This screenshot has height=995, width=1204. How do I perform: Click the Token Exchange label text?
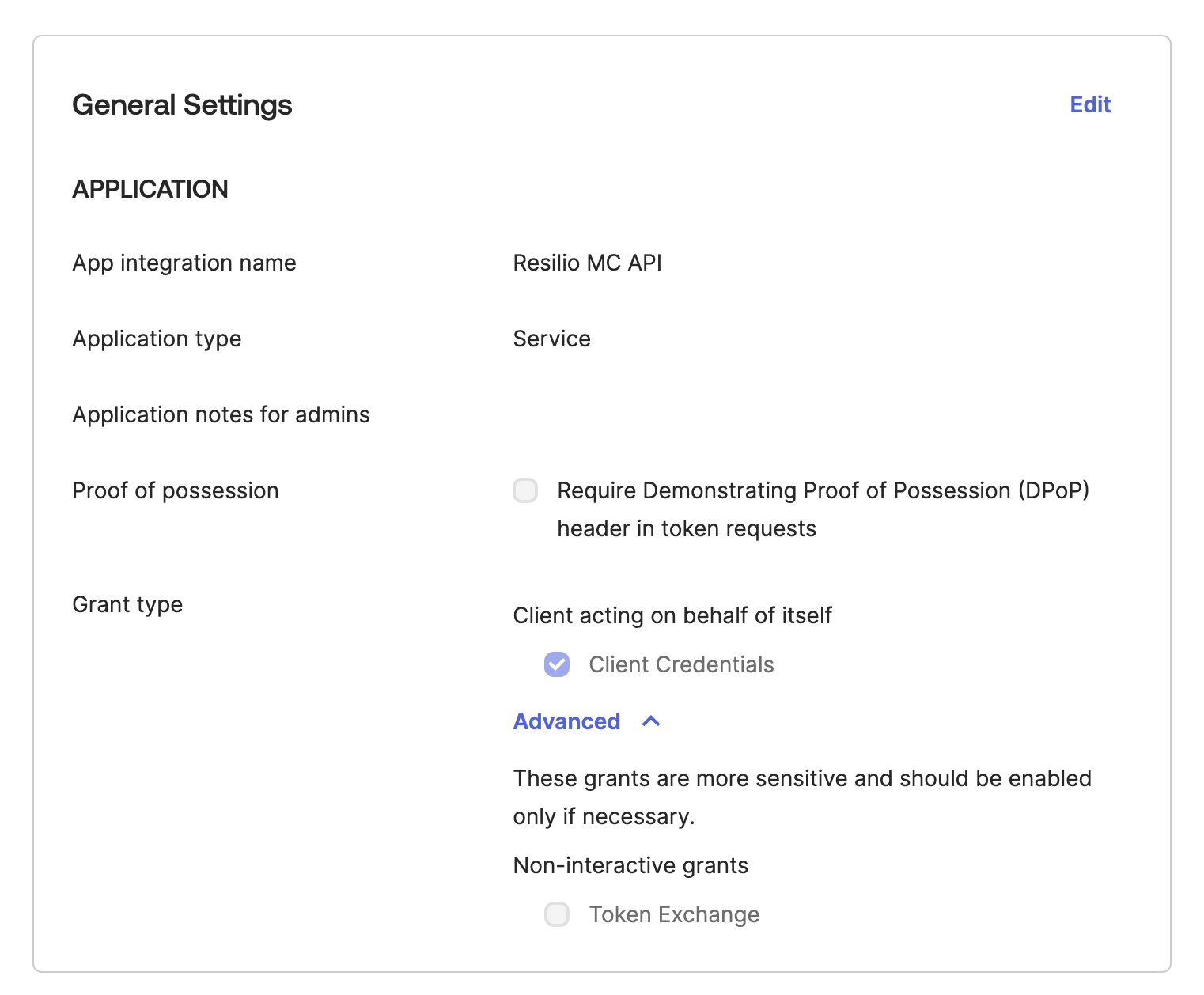click(674, 914)
